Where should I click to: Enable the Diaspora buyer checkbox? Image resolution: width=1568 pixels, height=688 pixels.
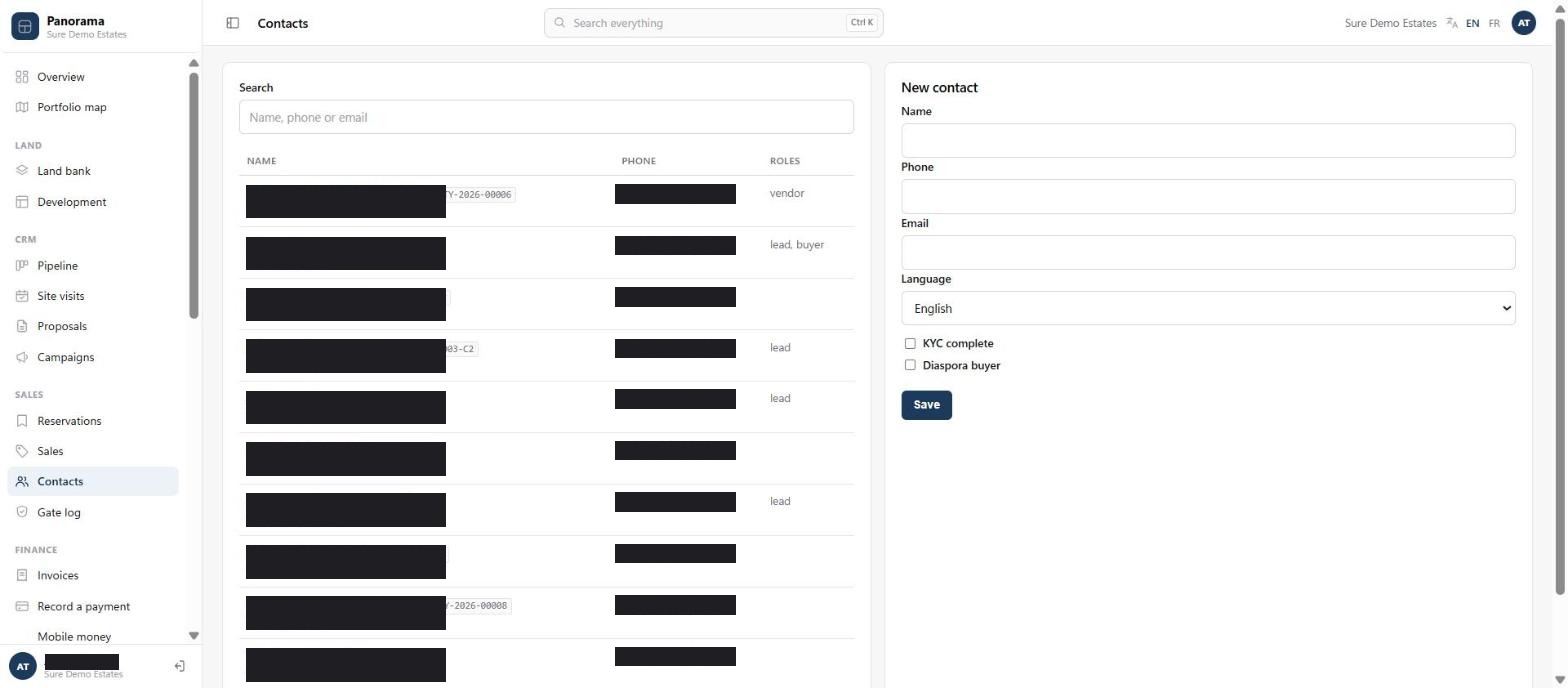910,365
